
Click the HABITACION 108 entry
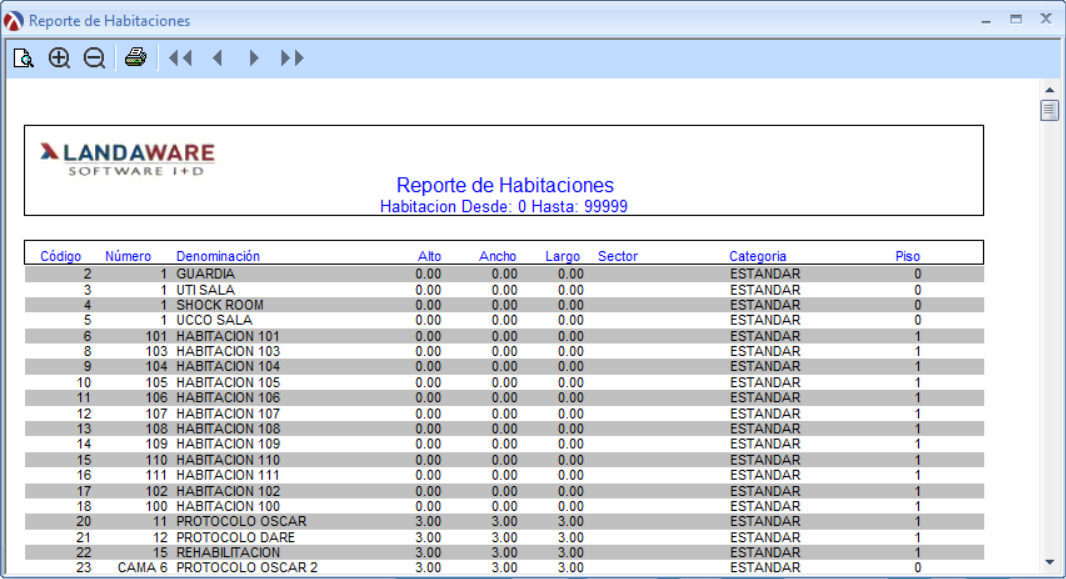228,429
